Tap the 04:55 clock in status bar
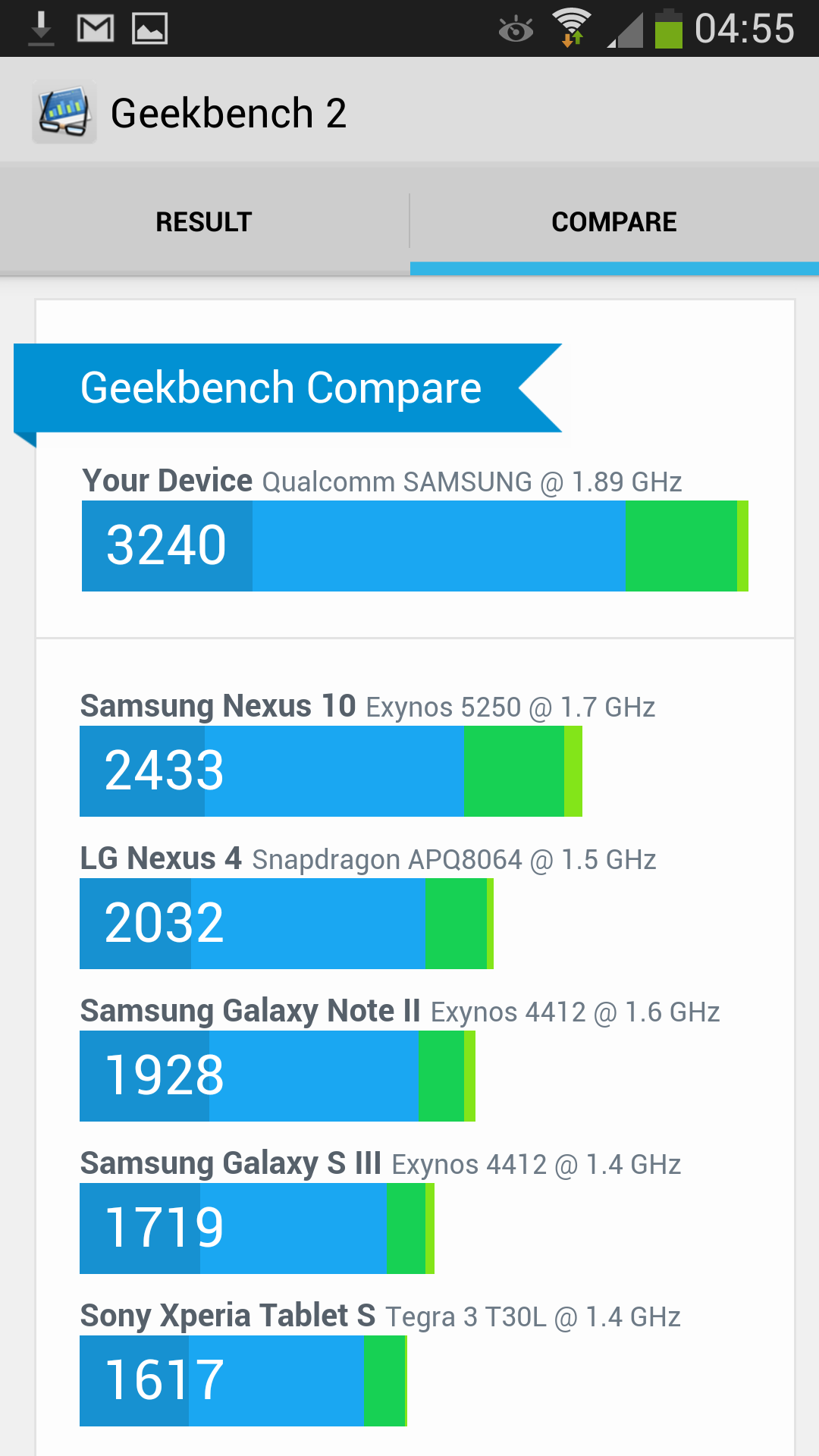This screenshot has width=819, height=1456. click(x=744, y=29)
